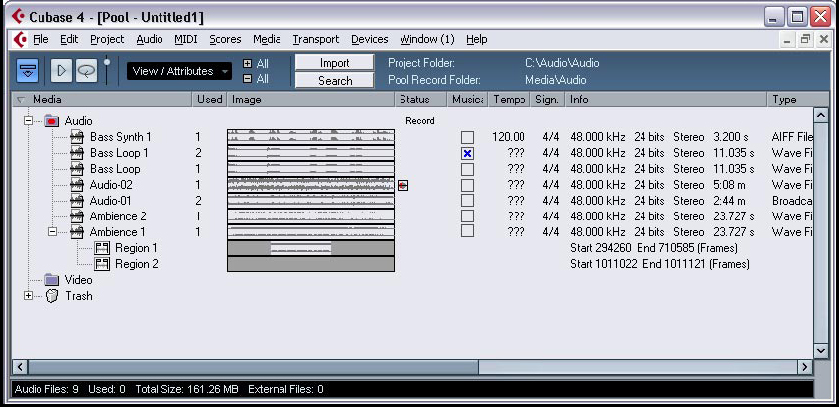Viewport: 839px width, 407px height.
Task: Select the Region 2 name
Action: click(x=136, y=264)
